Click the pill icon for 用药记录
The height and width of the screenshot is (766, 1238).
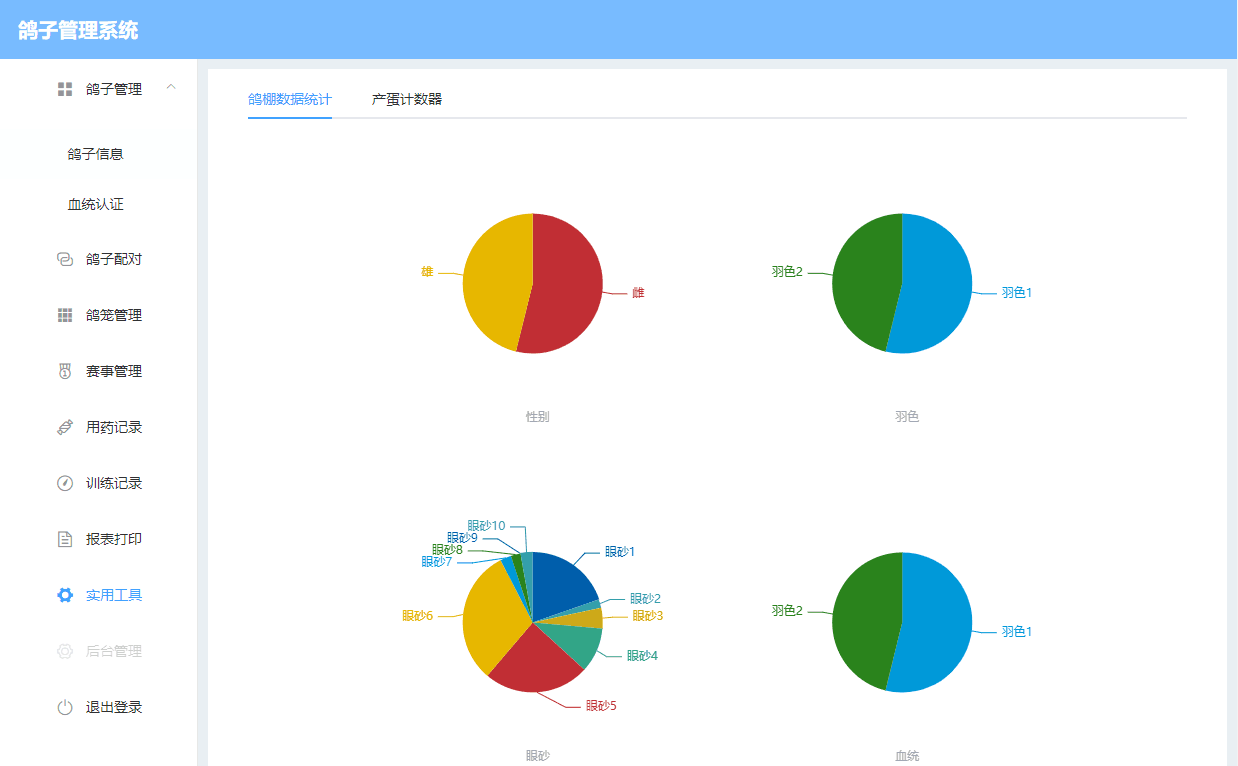point(65,427)
